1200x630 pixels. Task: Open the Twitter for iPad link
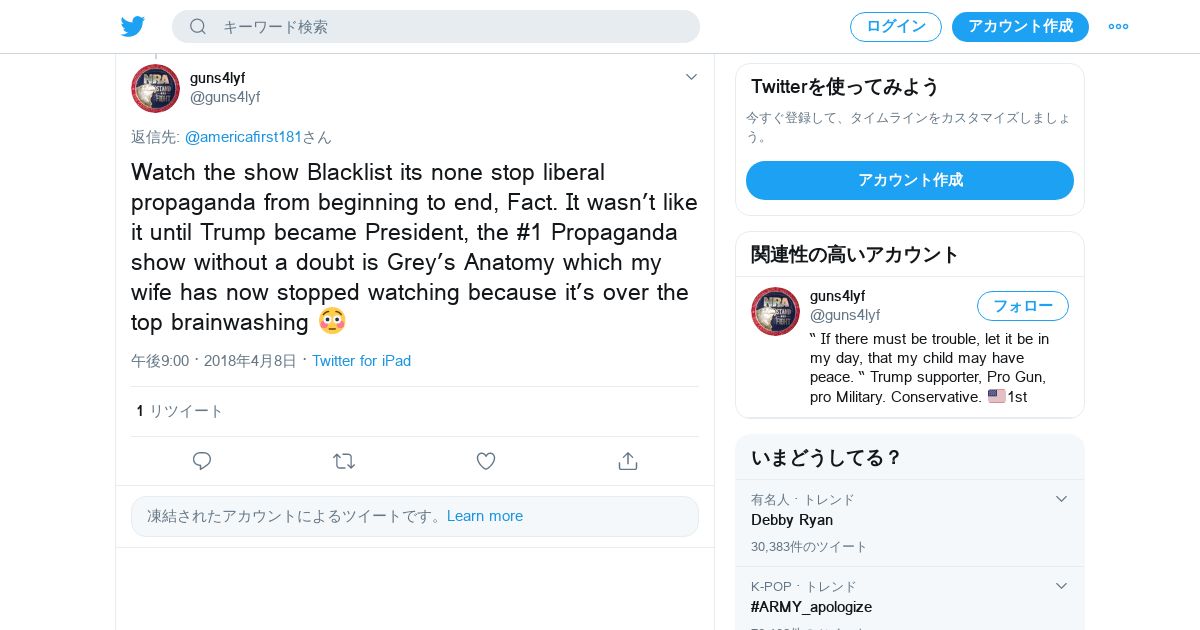[361, 361]
